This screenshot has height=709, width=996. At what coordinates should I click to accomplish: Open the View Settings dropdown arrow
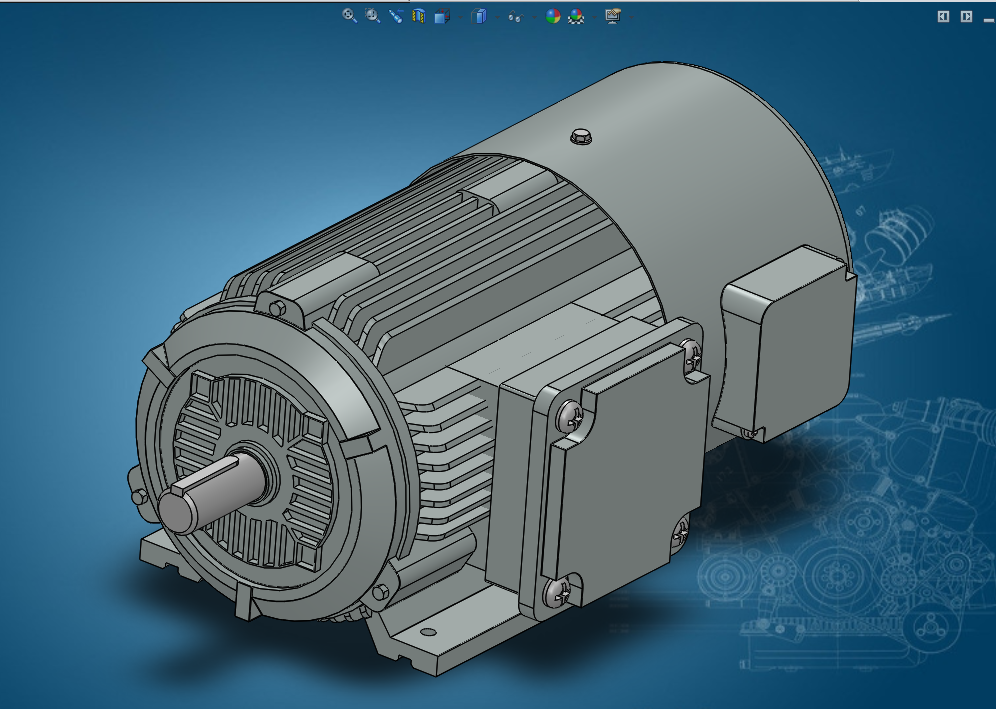pyautogui.click(x=631, y=17)
